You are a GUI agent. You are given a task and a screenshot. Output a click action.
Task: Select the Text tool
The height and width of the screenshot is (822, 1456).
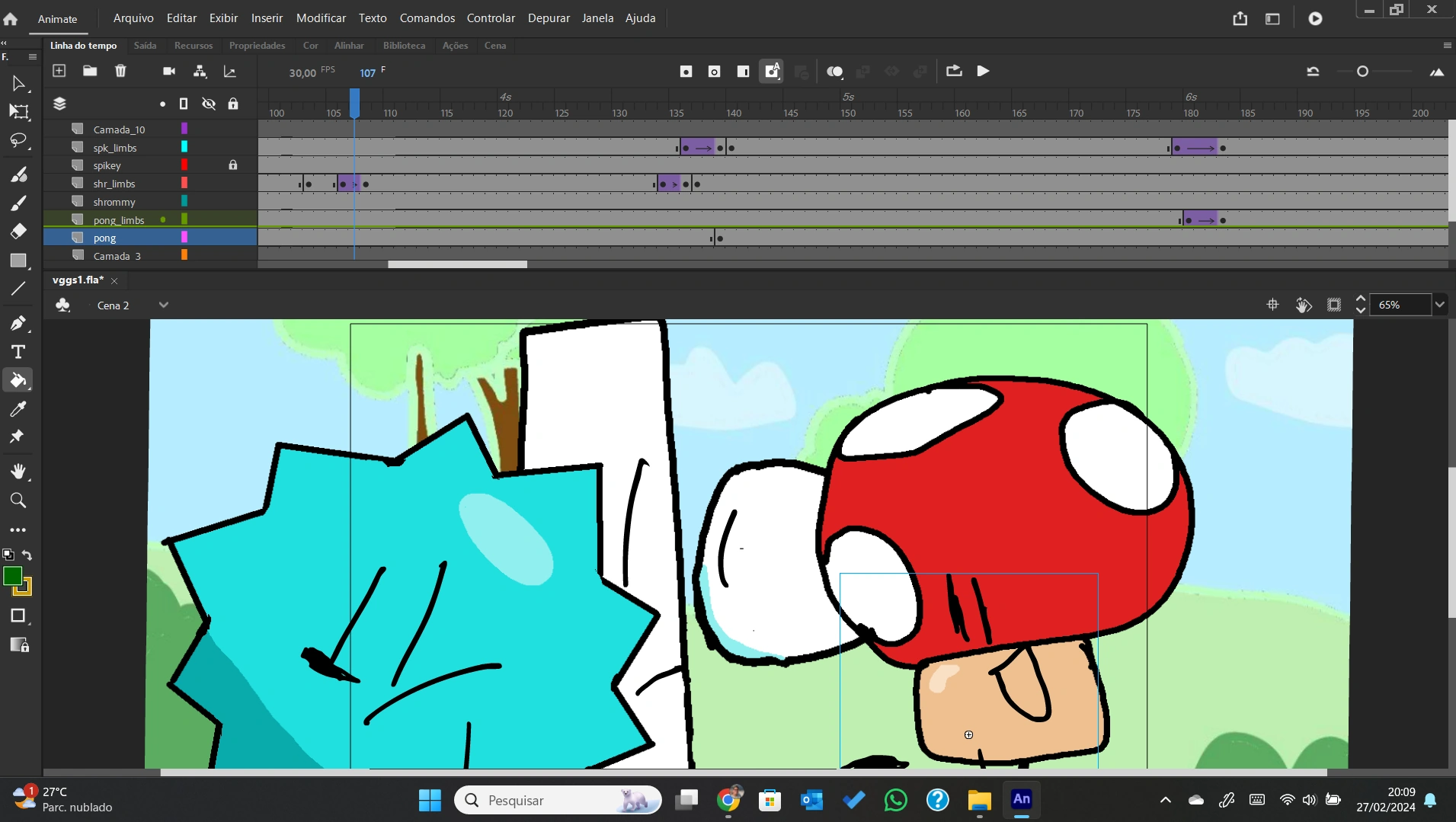pos(18,352)
